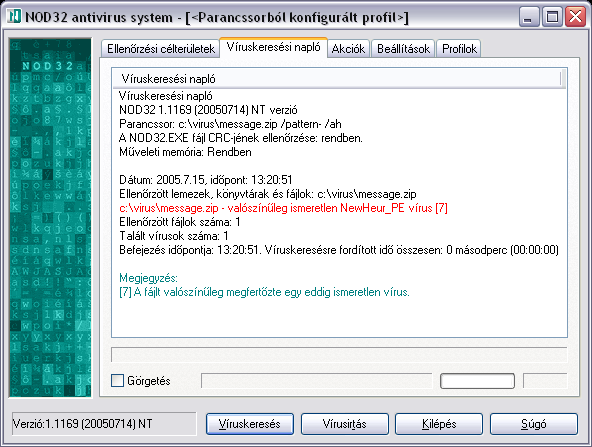This screenshot has width=592, height=447.
Task: Click the 'Befejezés időpontja: 13:20:51' line
Action: pos(339,250)
